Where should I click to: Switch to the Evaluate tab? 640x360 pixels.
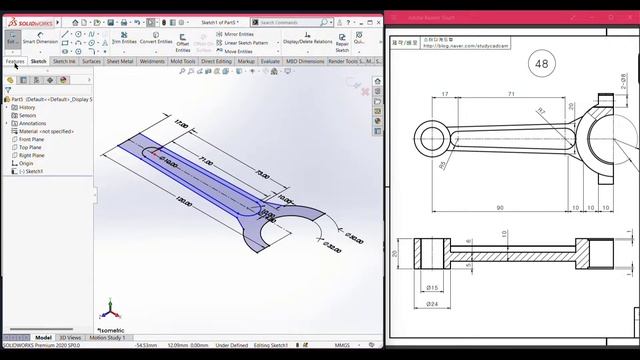(270, 61)
